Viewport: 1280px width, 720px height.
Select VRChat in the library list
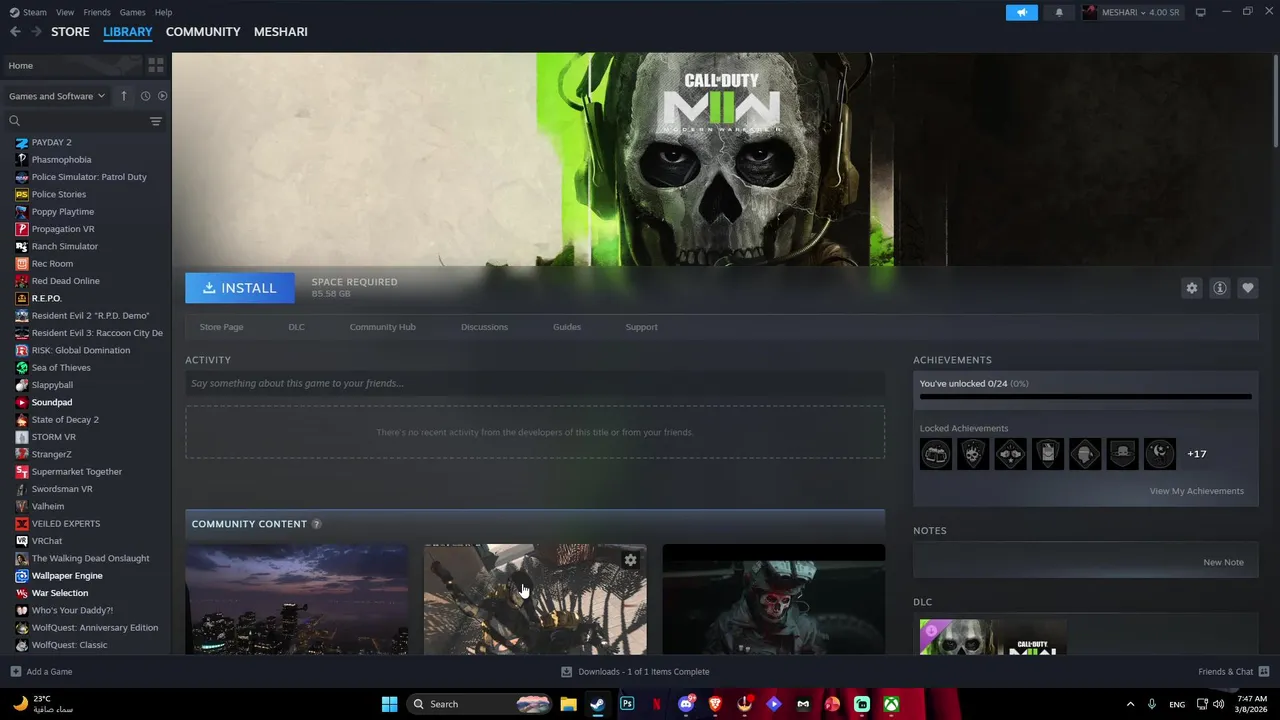(47, 541)
